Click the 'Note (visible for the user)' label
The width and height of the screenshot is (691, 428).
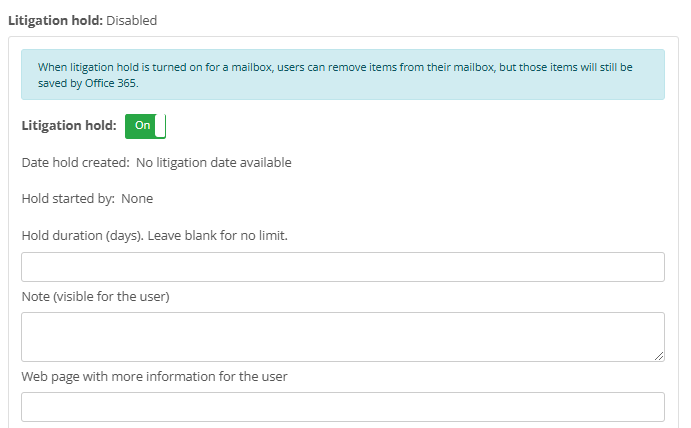(96, 296)
